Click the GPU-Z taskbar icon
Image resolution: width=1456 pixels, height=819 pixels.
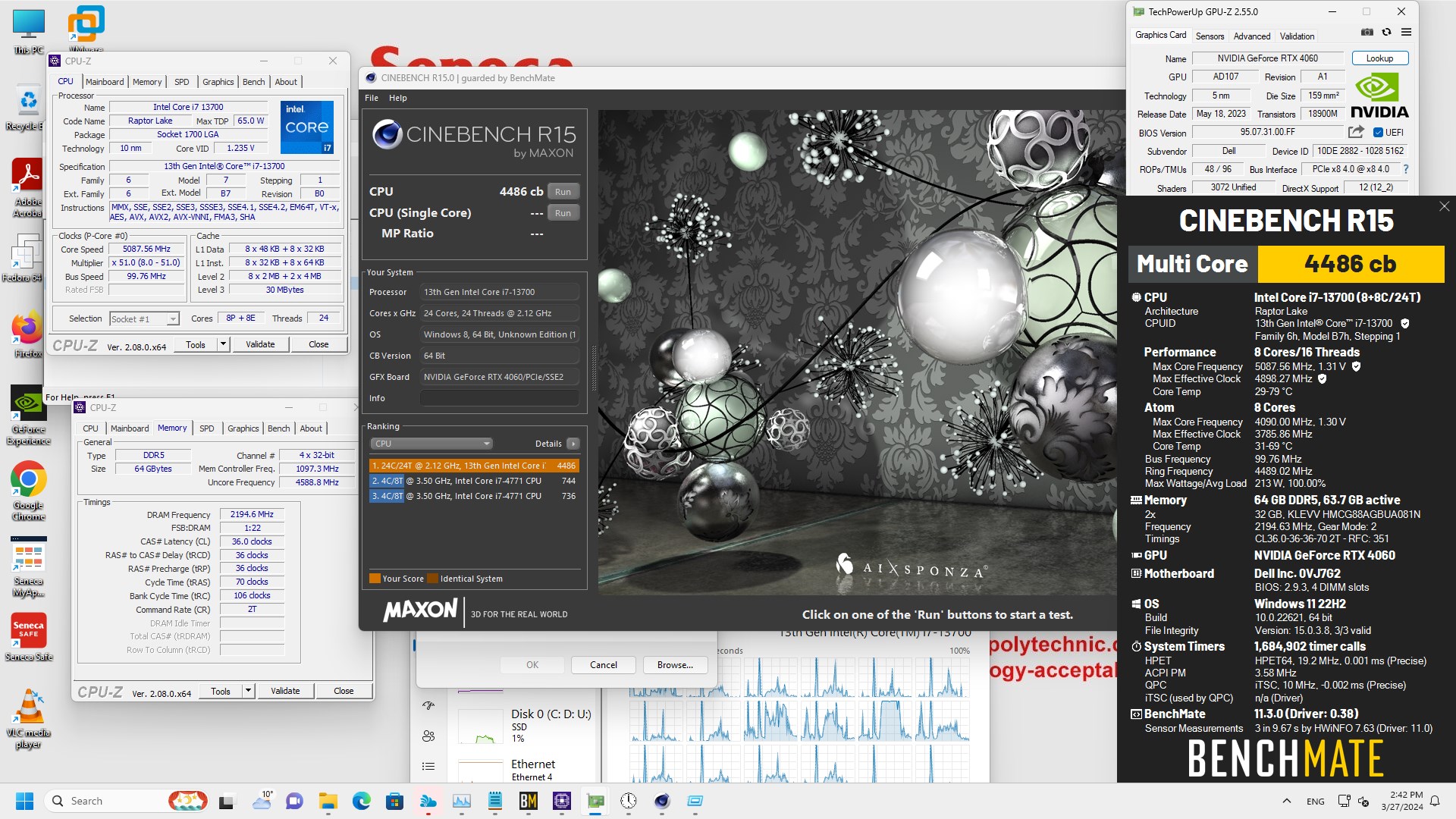pos(595,801)
